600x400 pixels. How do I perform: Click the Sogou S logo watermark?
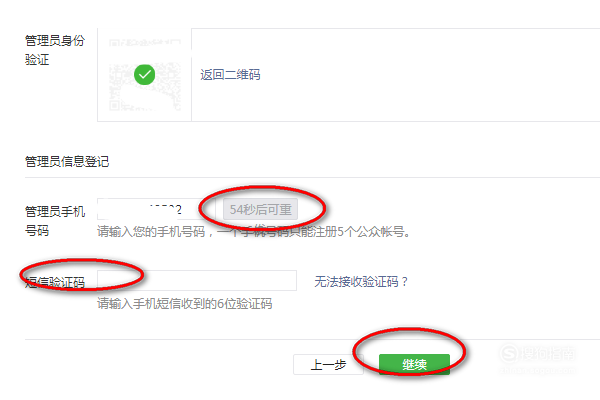click(x=509, y=353)
